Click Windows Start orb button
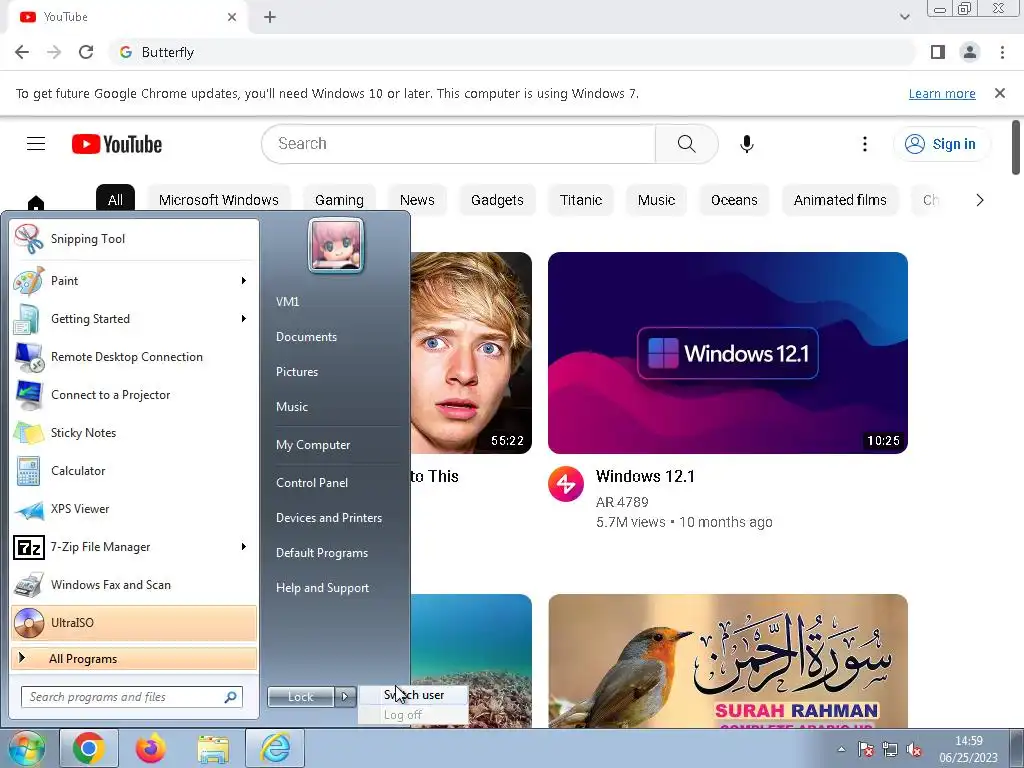This screenshot has height=768, width=1024. coord(26,748)
